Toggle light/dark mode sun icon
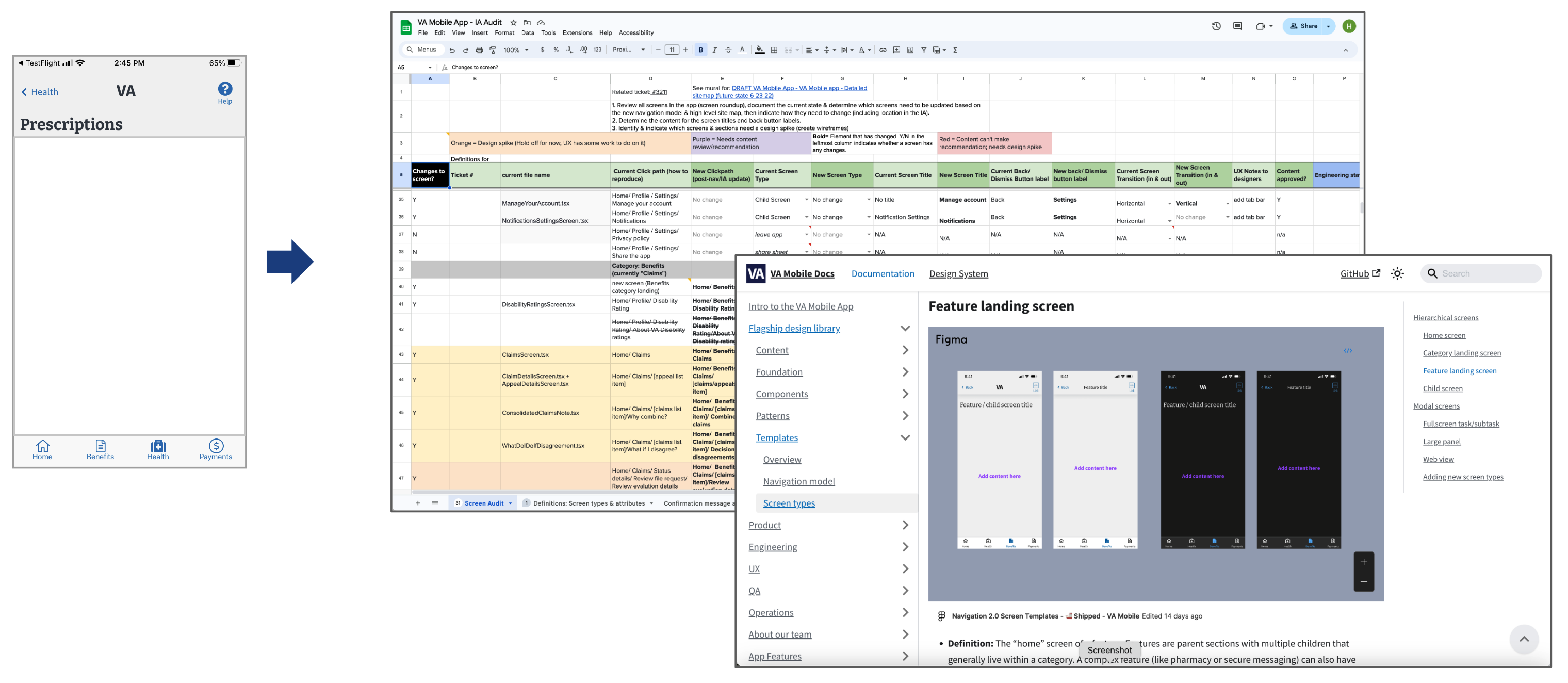 pos(1397,274)
